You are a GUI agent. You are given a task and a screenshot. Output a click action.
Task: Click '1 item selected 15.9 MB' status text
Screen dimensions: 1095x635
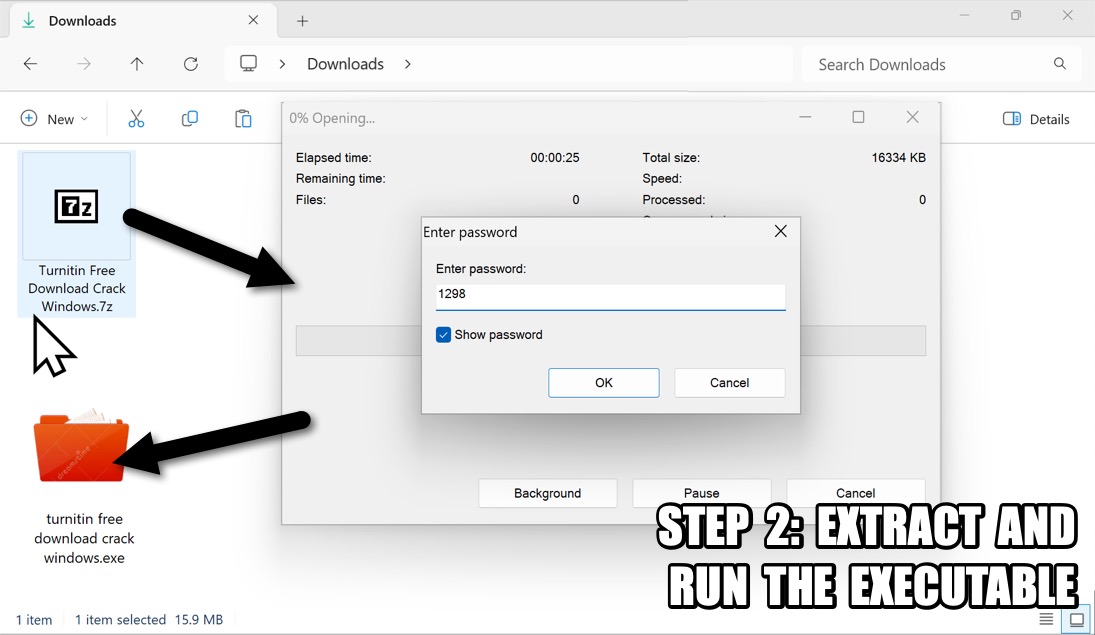point(149,620)
